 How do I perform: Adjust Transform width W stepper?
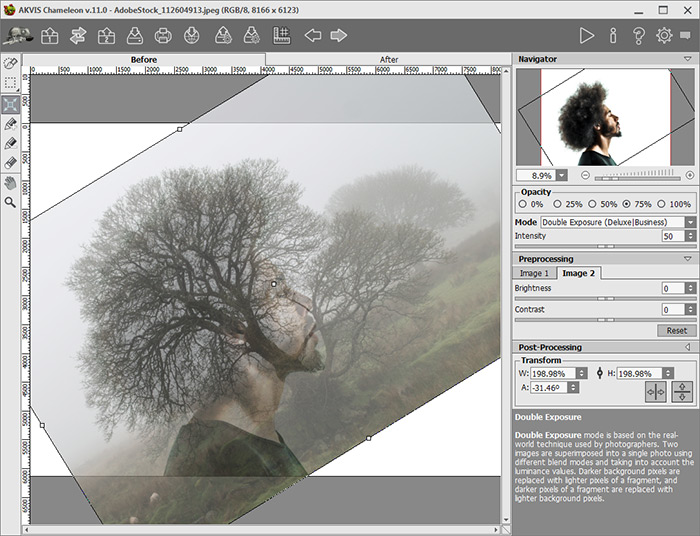582,373
